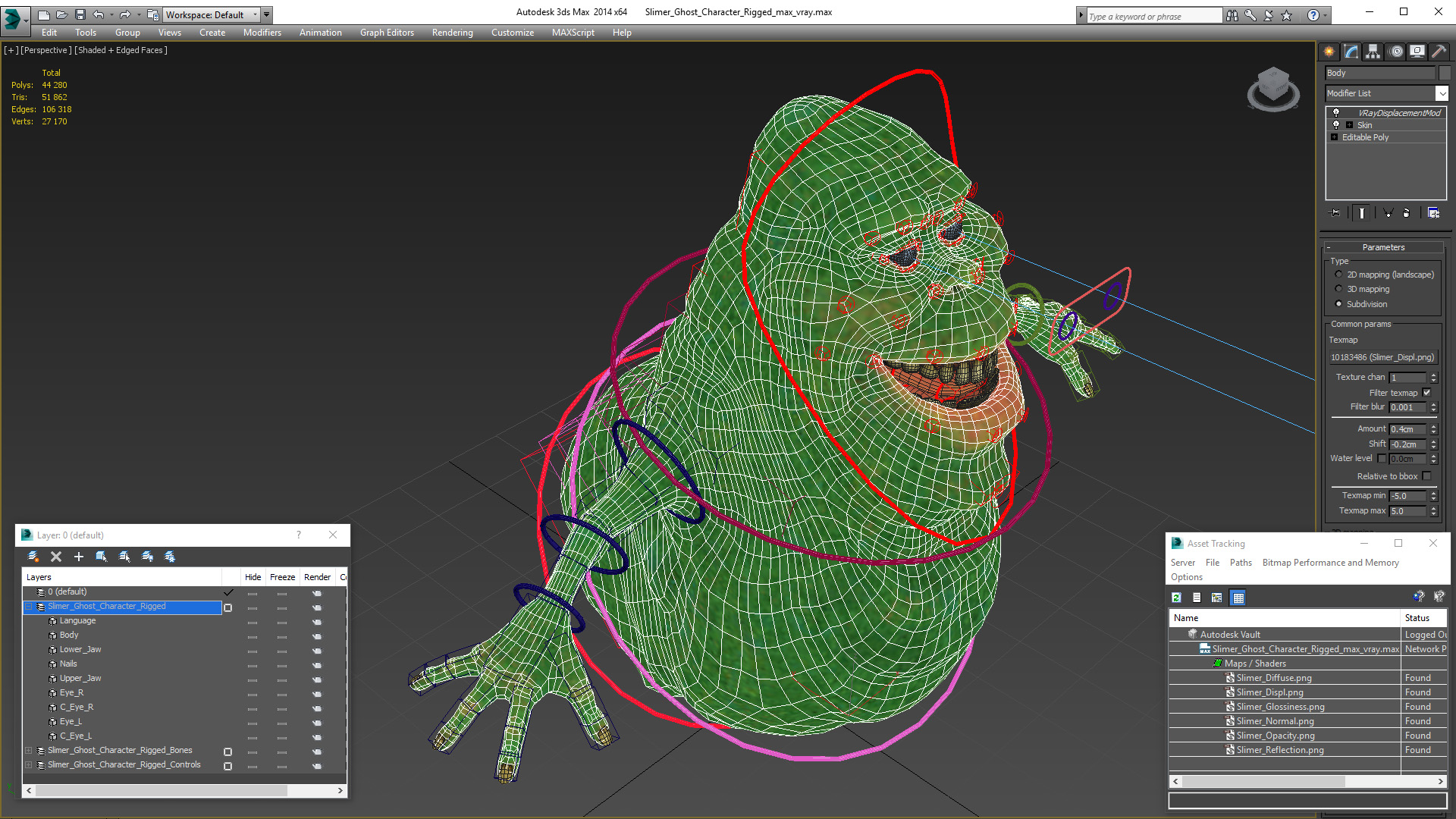The image size is (1456, 819).
Task: Click table view icon in Asset Tracking toolbar
Action: [1238, 598]
